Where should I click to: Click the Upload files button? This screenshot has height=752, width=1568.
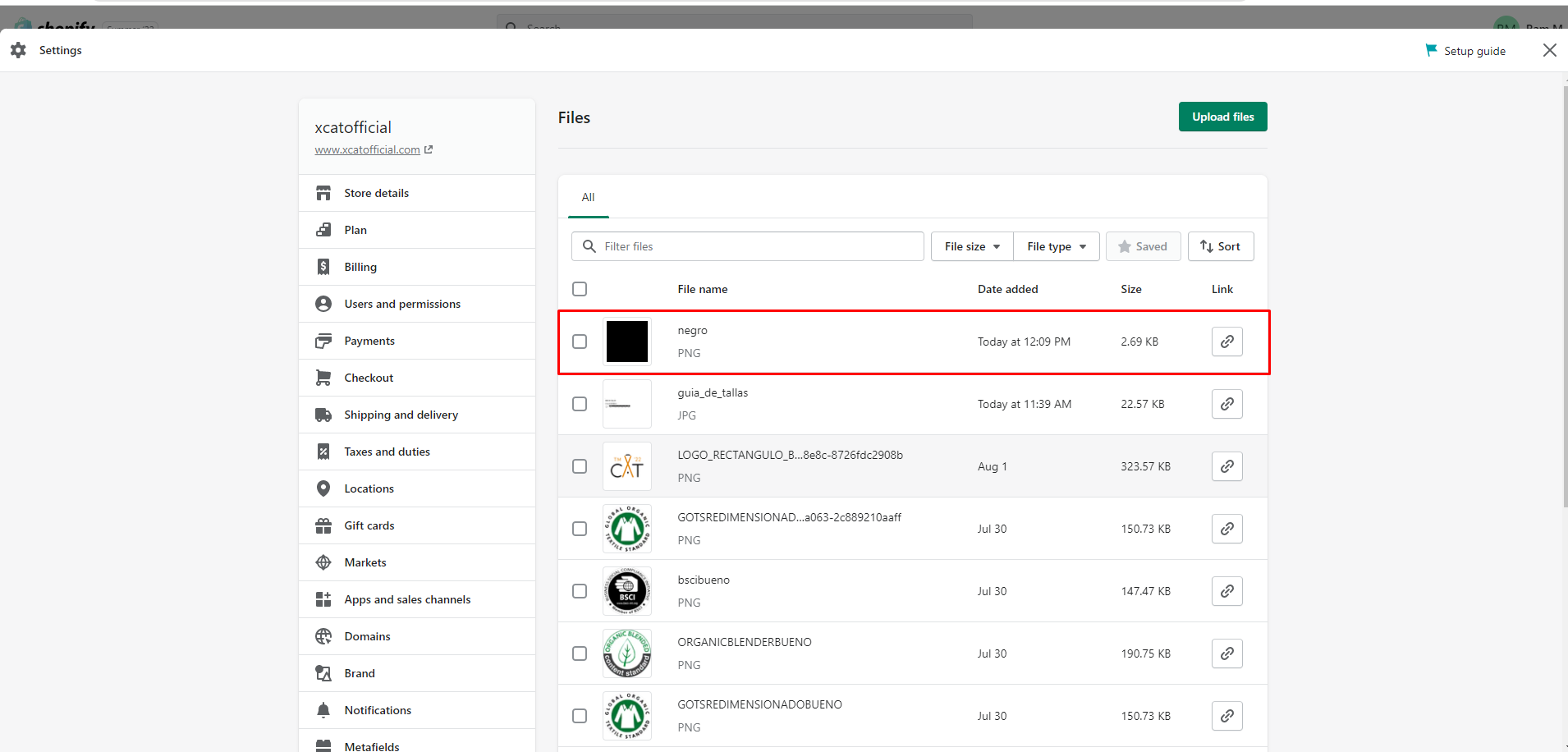point(1222,117)
